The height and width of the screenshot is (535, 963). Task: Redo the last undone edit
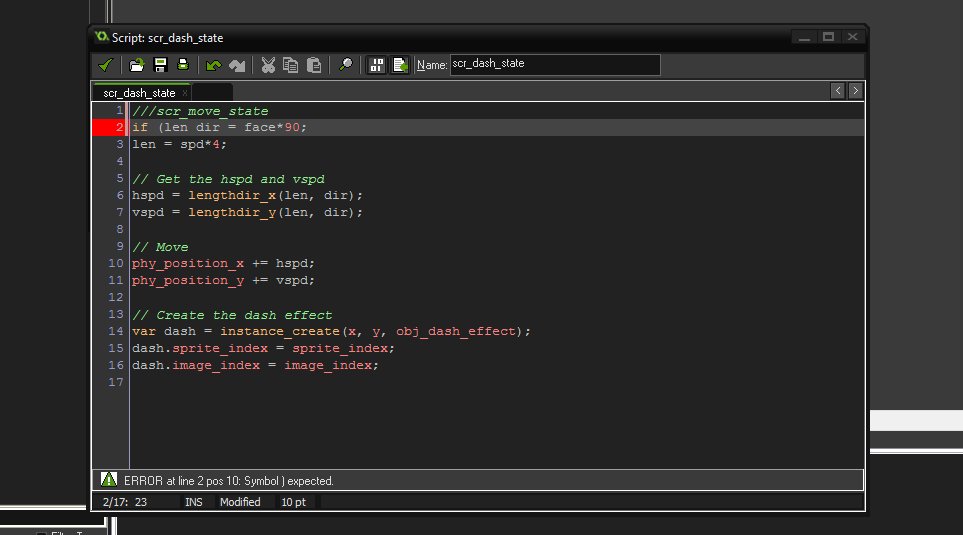coord(237,64)
